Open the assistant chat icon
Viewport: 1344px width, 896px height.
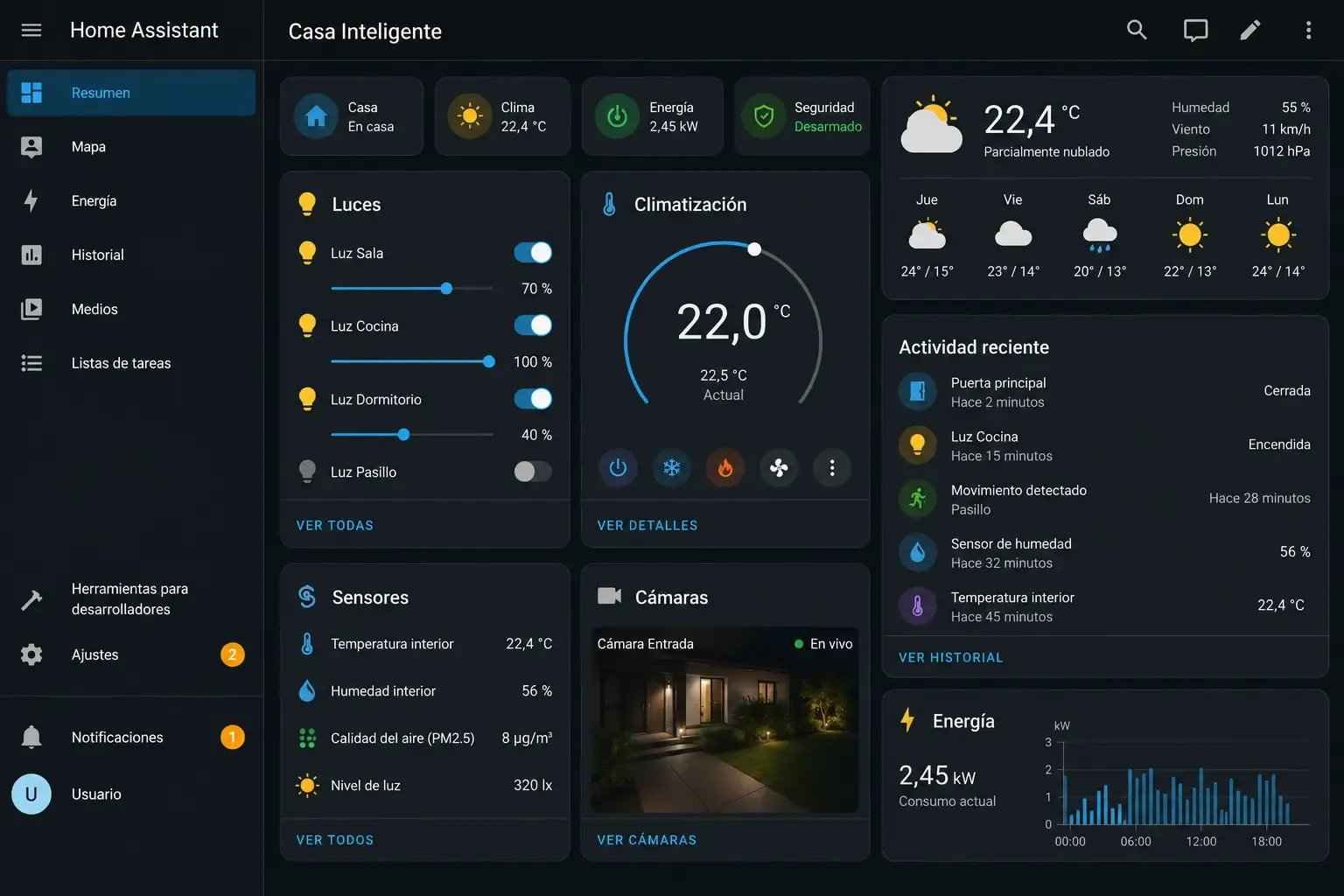pos(1195,31)
